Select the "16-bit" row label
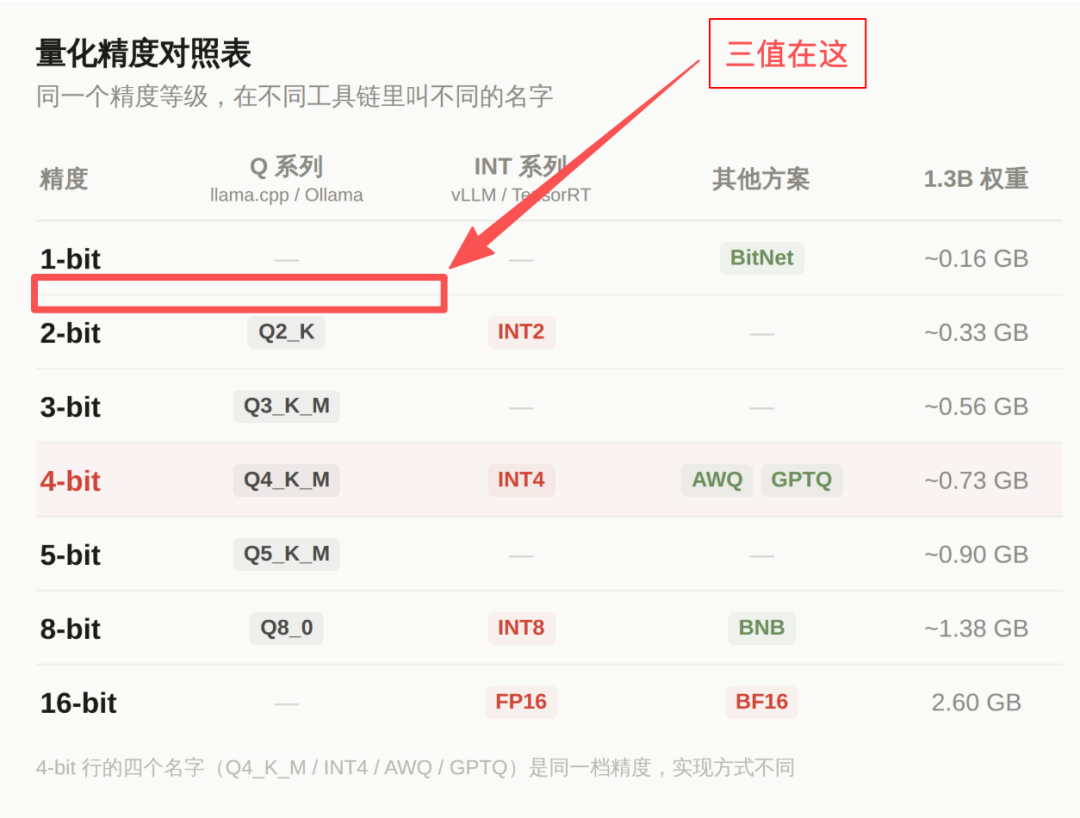 click(x=79, y=703)
